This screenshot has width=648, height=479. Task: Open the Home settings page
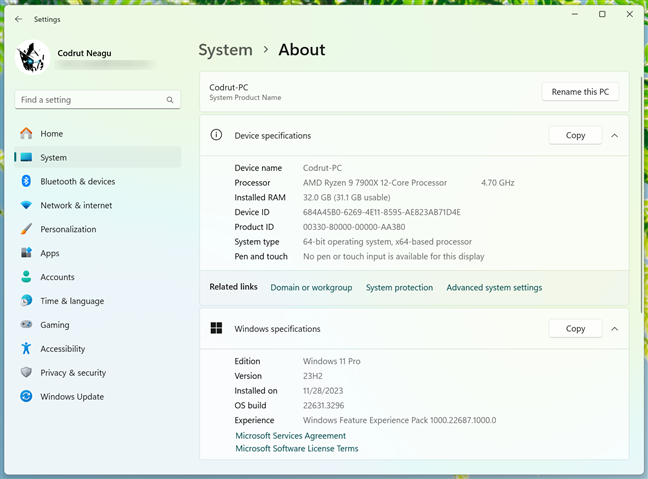(98, 133)
